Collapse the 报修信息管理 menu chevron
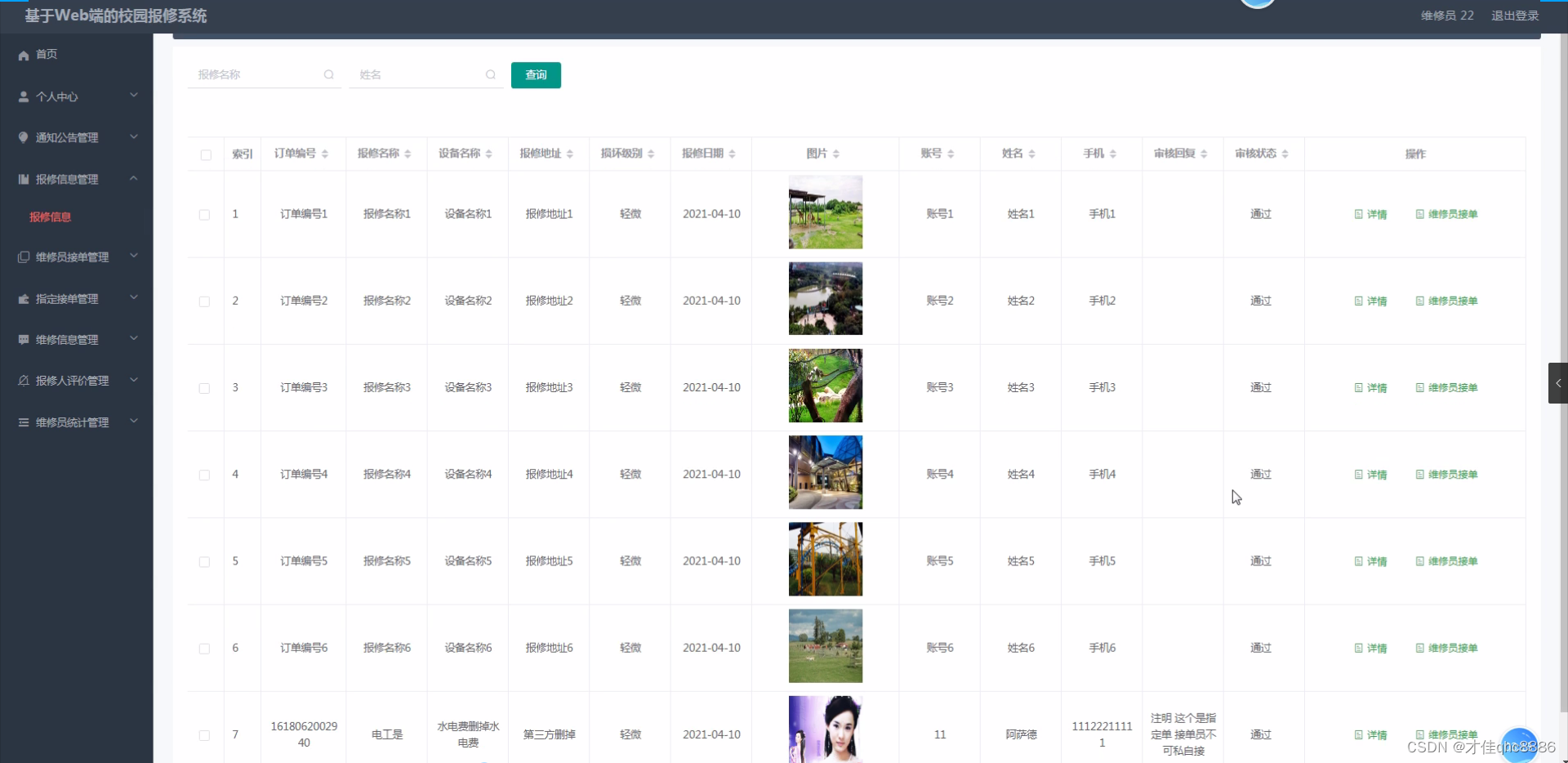This screenshot has width=1568, height=763. (134, 178)
